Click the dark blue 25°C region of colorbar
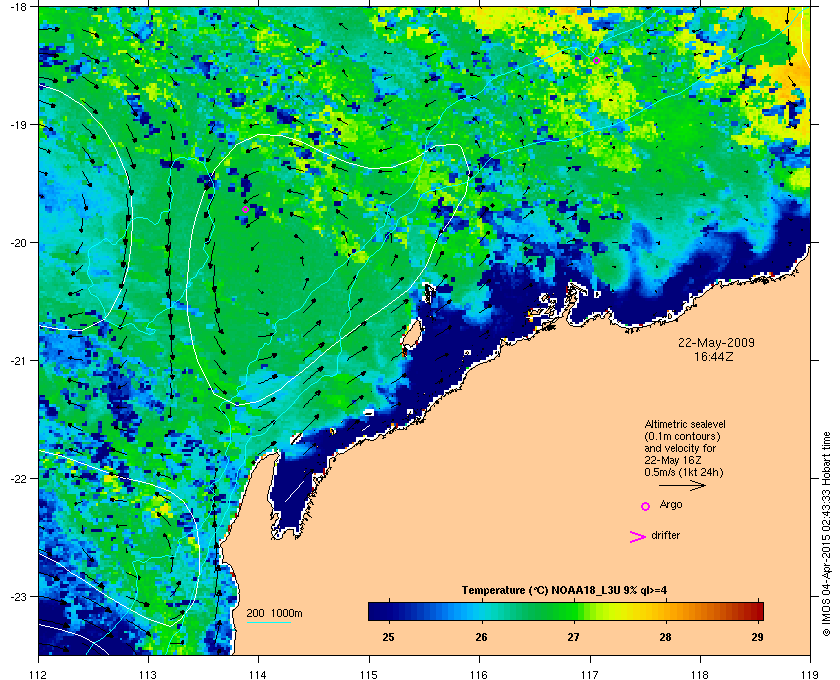 click(388, 611)
